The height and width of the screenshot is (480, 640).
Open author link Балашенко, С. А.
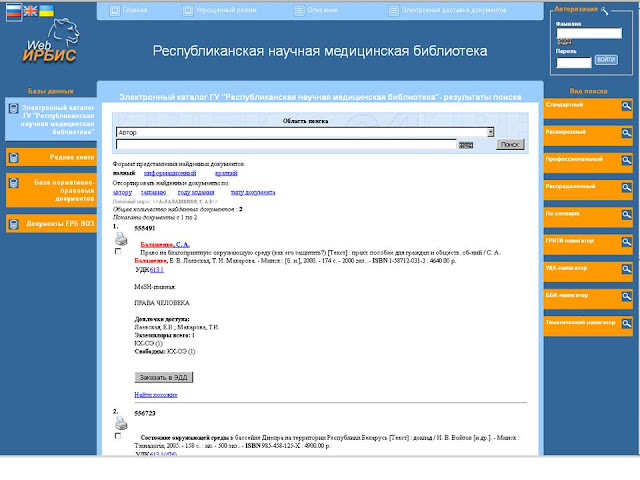click(x=165, y=245)
